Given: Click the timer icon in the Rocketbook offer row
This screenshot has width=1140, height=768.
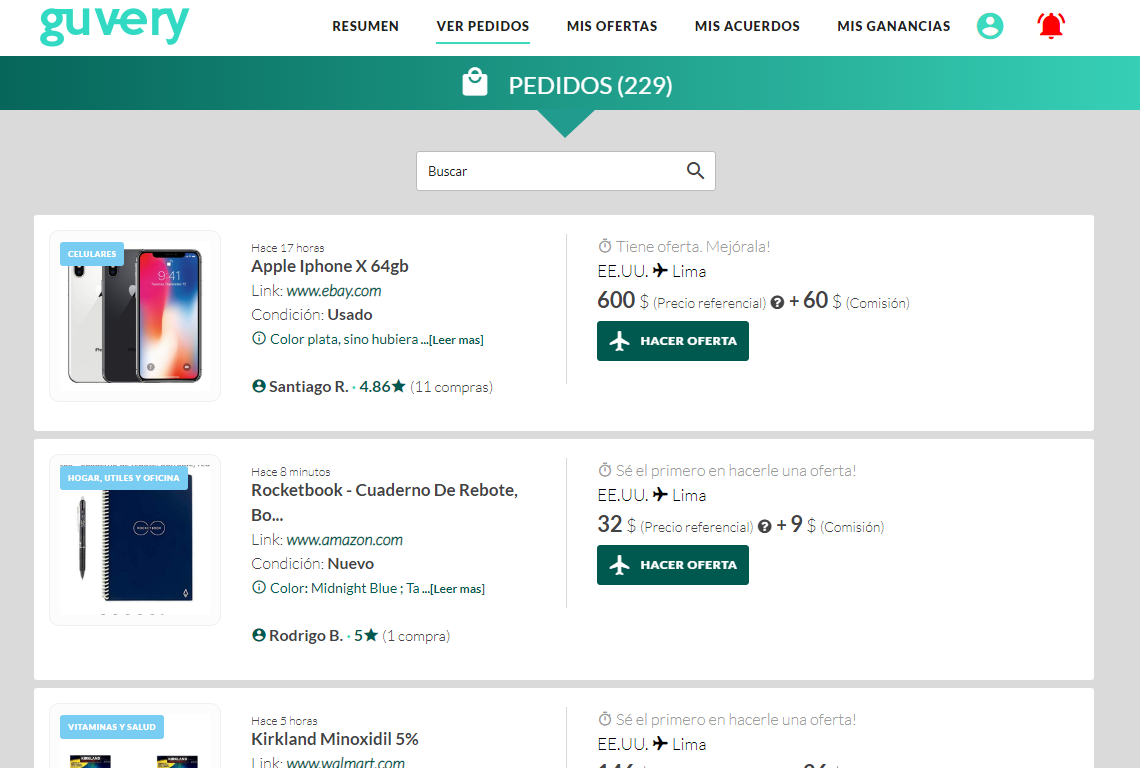Looking at the screenshot, I should pyautogui.click(x=604, y=470).
